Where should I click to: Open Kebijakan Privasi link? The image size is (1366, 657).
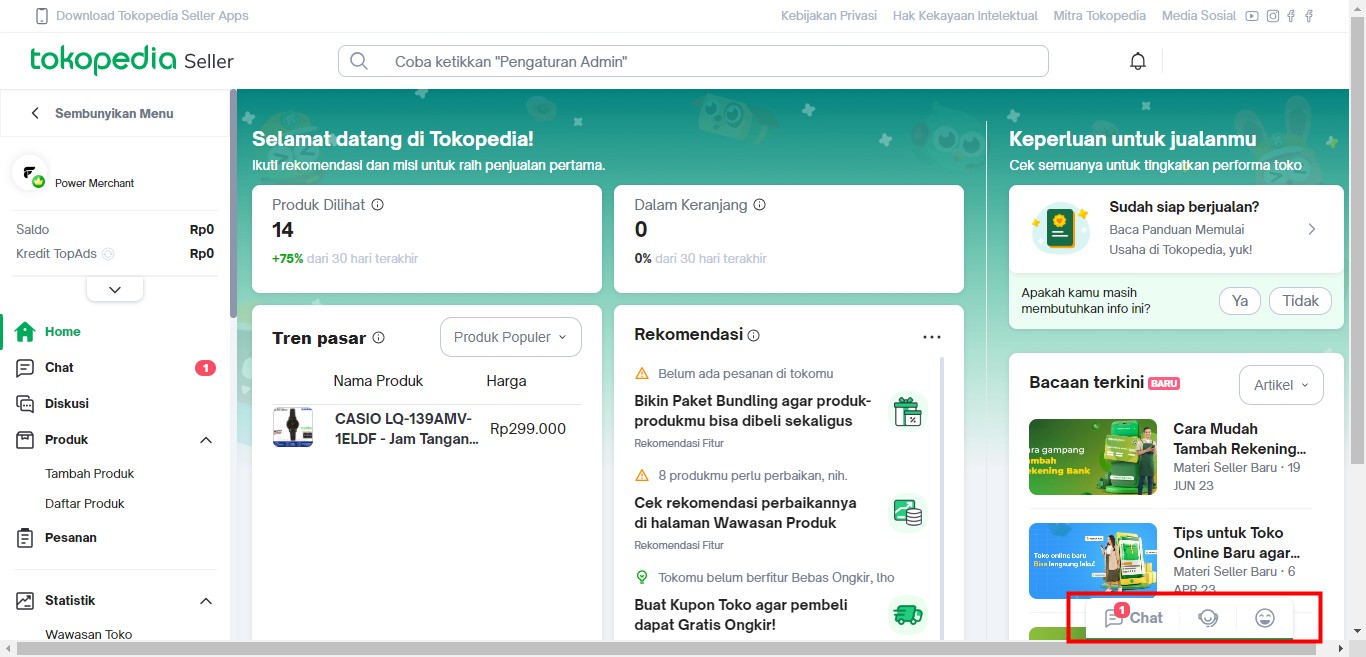(x=829, y=16)
